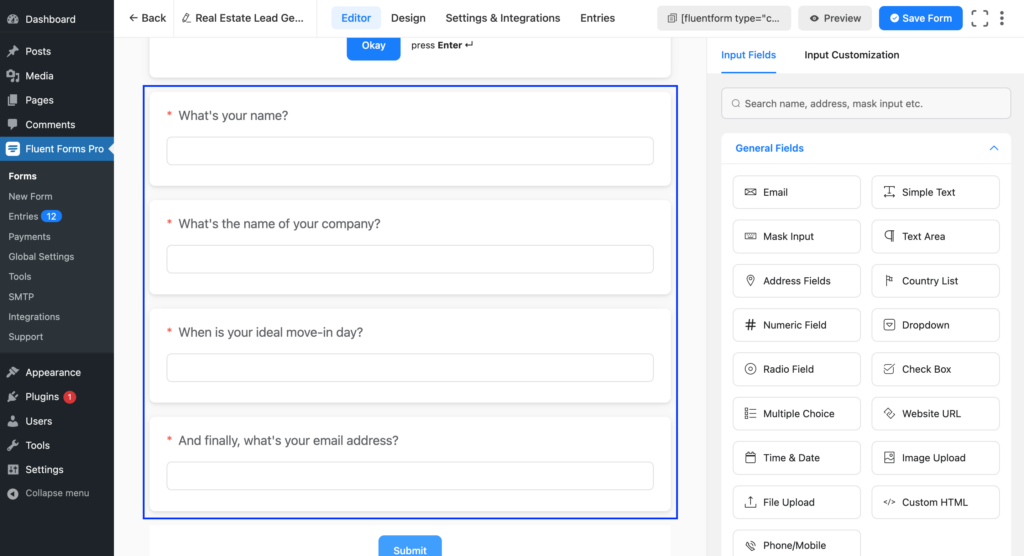The width and height of the screenshot is (1024, 556).
Task: Click the What's your name input
Action: click(x=410, y=151)
